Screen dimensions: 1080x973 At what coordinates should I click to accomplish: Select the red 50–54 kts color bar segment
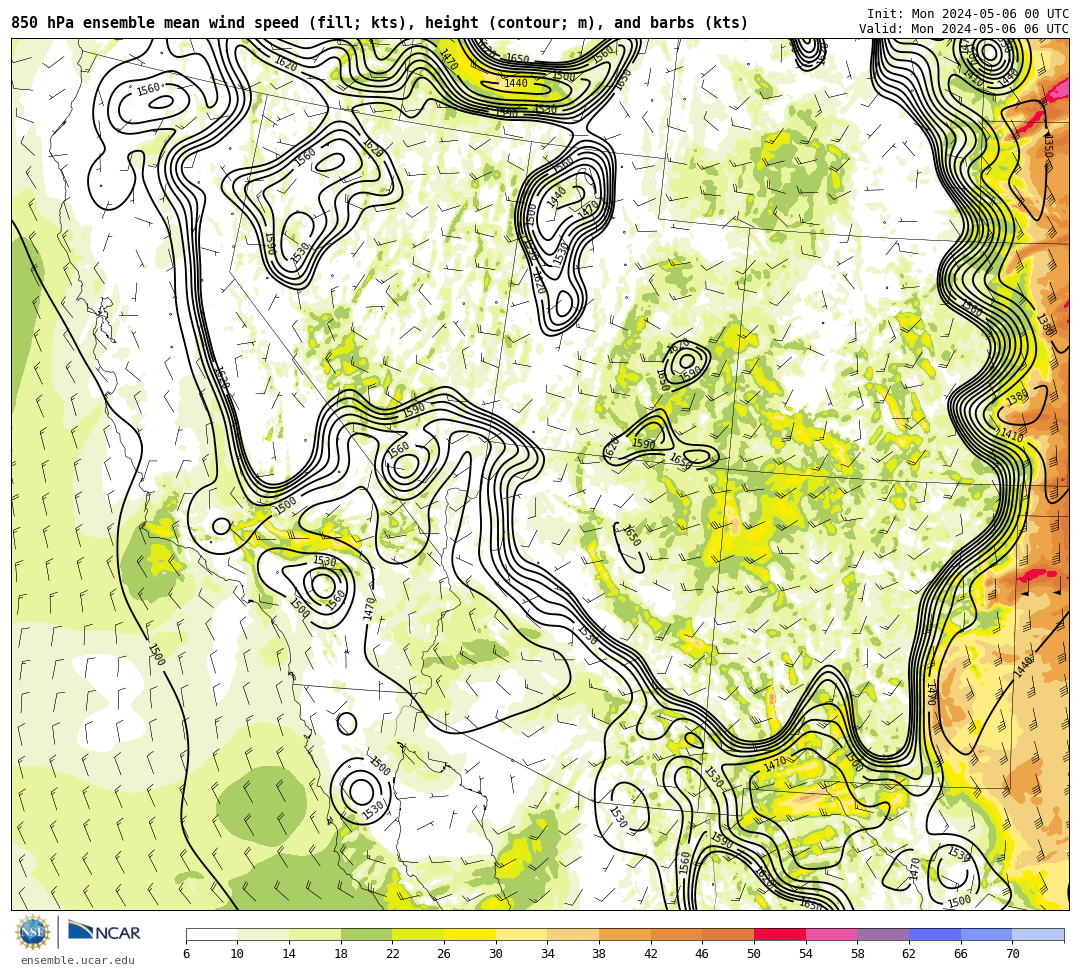pos(780,934)
